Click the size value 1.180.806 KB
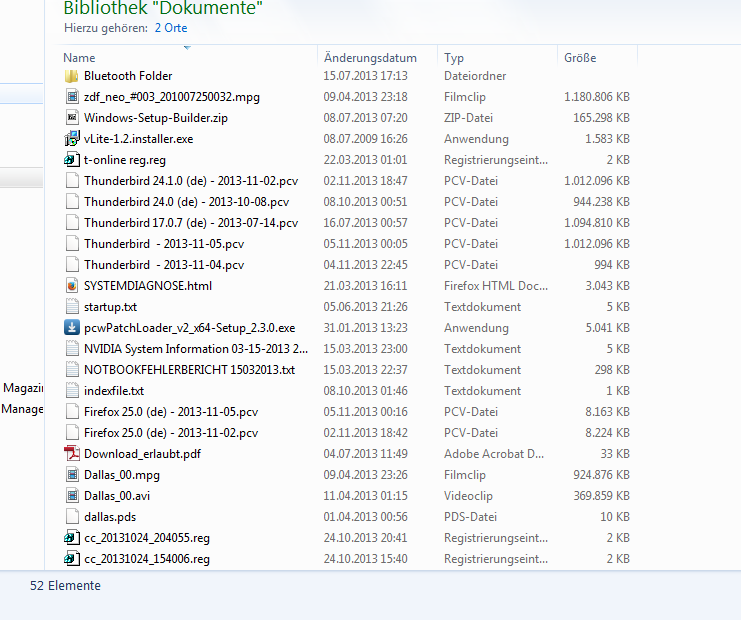Viewport: 741px width, 620px height. [x=597, y=97]
